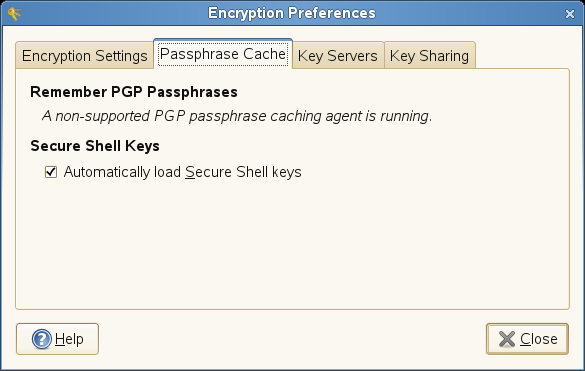585x371 pixels.
Task: Click empty area below Secure Shell checkbox
Action: click(x=292, y=243)
